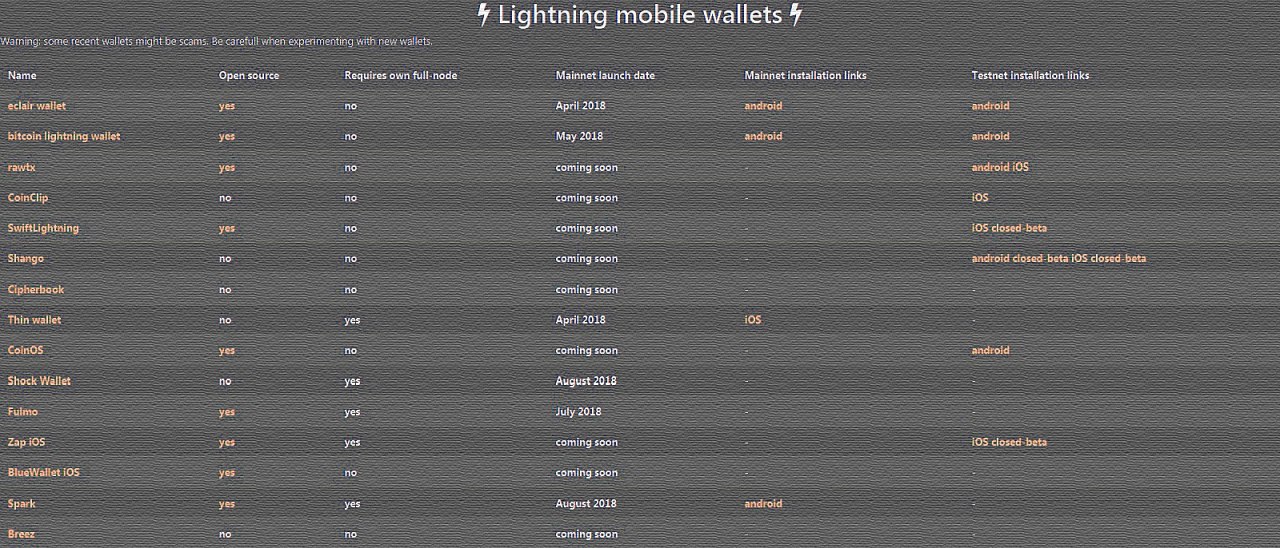Open CoinOS's testnet android link

point(991,351)
